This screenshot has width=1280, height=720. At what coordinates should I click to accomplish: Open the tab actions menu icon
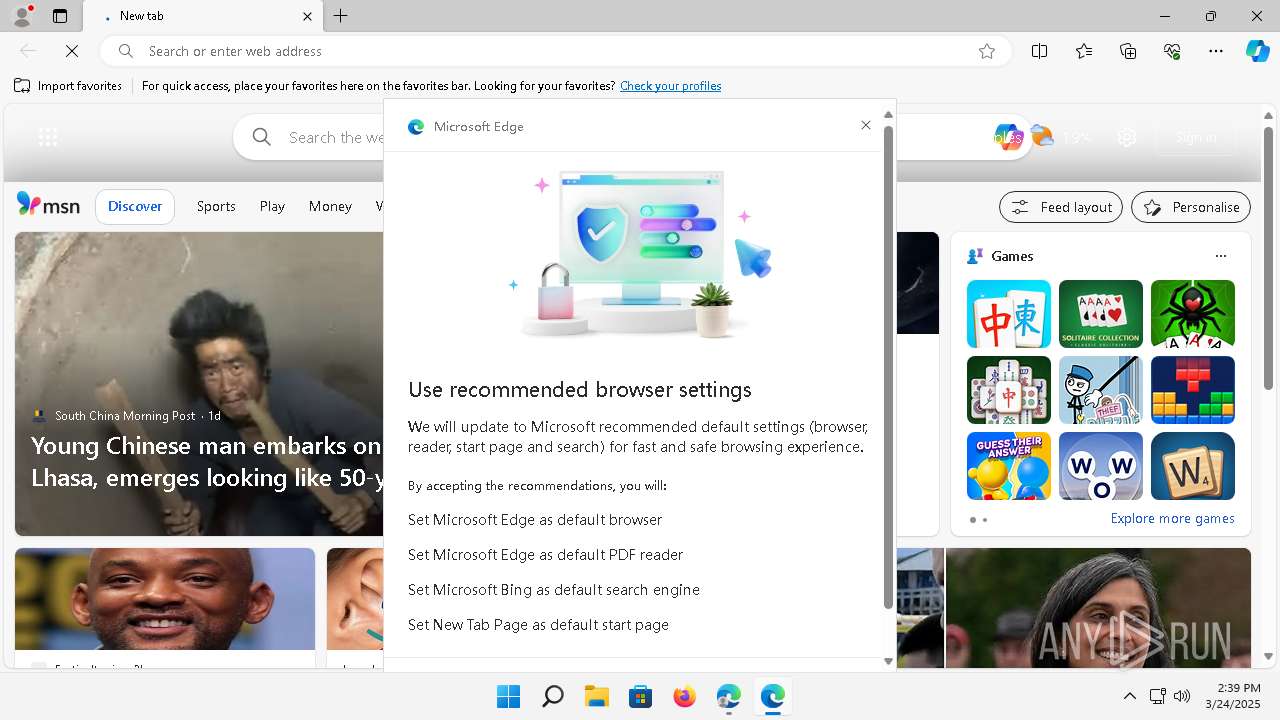(x=60, y=16)
